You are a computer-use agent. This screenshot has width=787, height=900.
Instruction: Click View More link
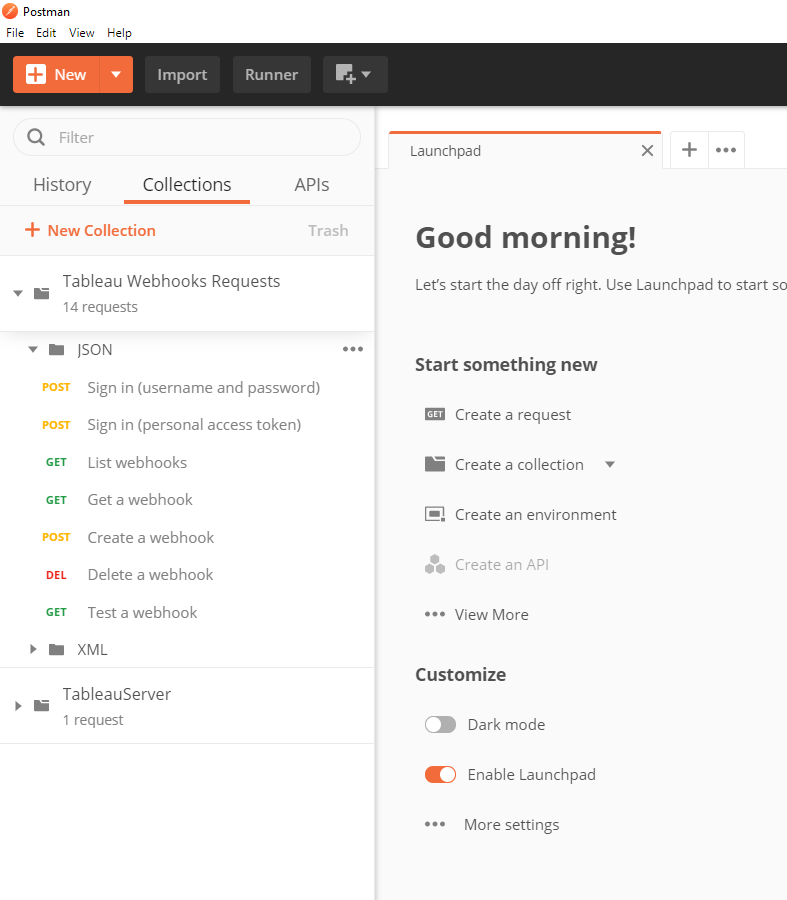(491, 614)
